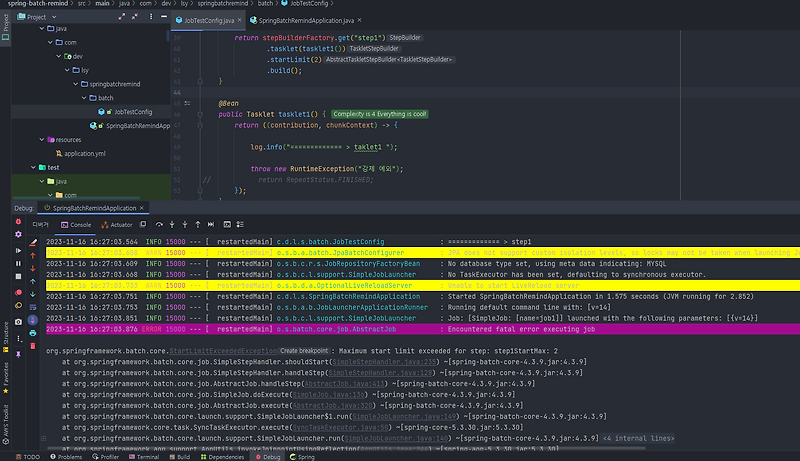Open debug settings gear icon
Viewport: 800px width, 461px height.
[18, 235]
